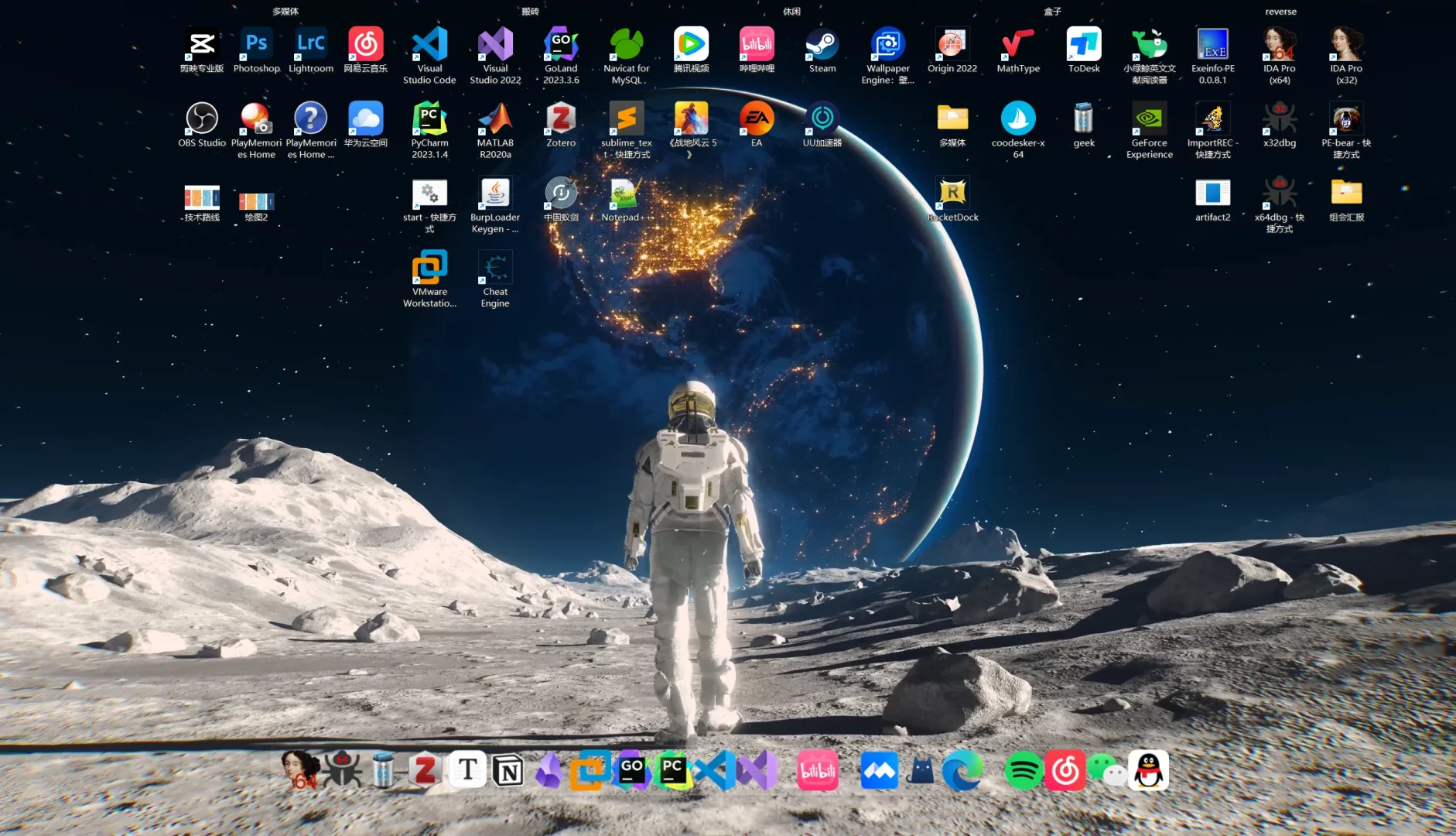Screen dimensions: 1456x836
Task: Click the Typora T icon in dock
Action: point(467,769)
